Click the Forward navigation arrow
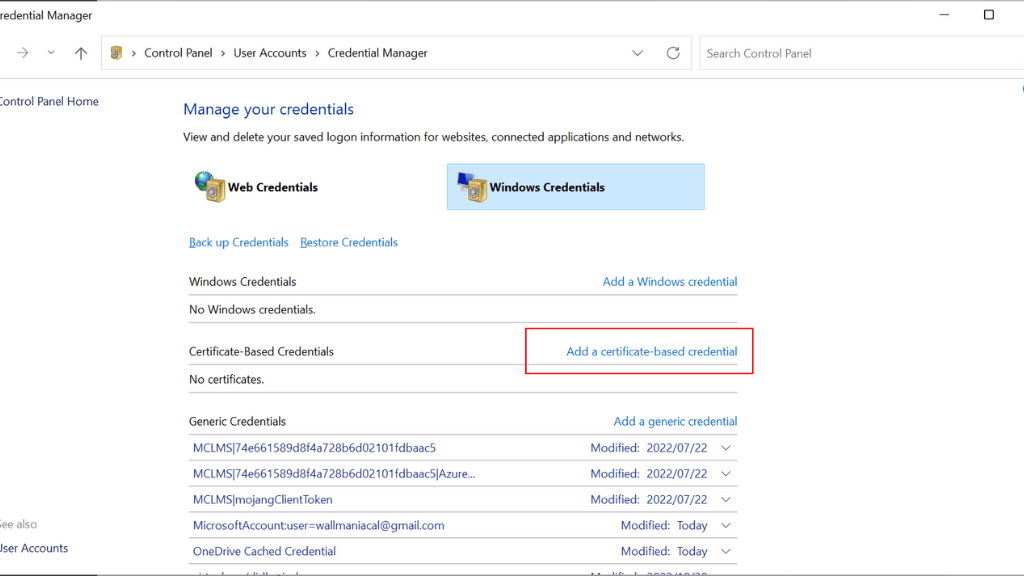The width and height of the screenshot is (1024, 576). [x=22, y=53]
